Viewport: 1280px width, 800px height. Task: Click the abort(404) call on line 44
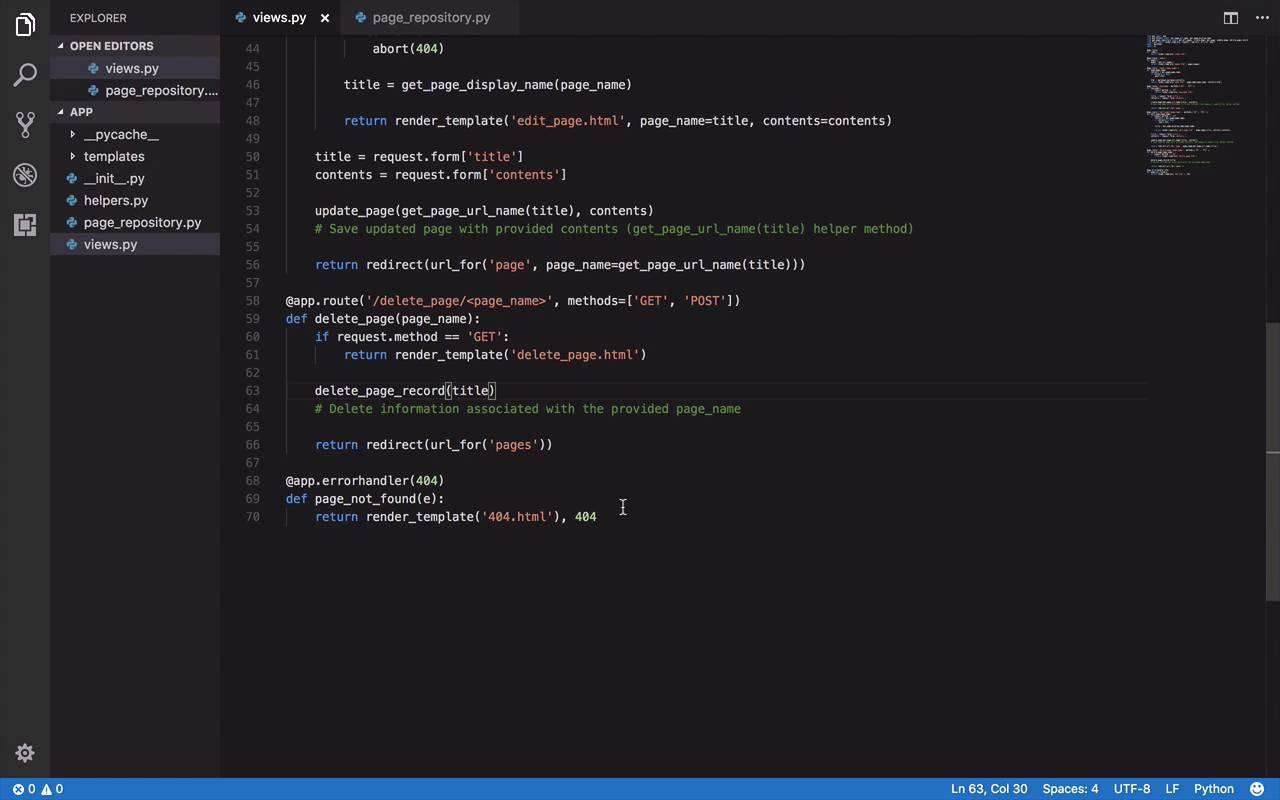pos(408,48)
